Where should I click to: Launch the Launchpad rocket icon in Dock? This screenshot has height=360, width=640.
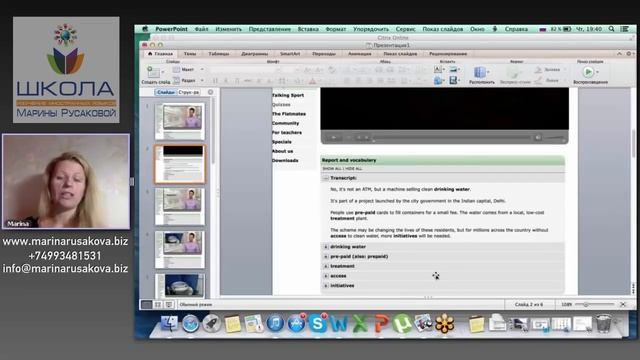coord(211,324)
